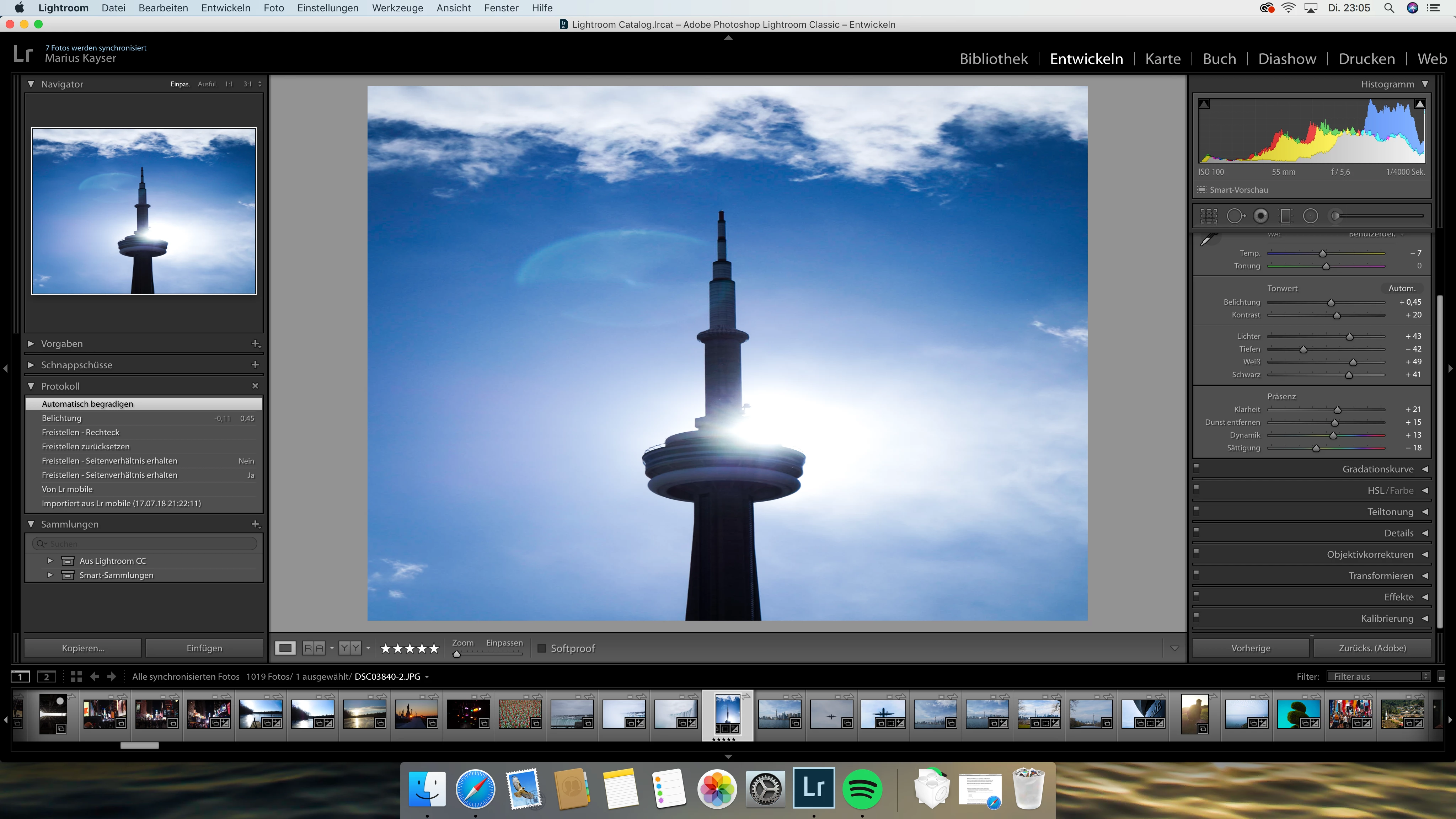Switch to the Bibliothek module
The height and width of the screenshot is (819, 1456).
(993, 59)
